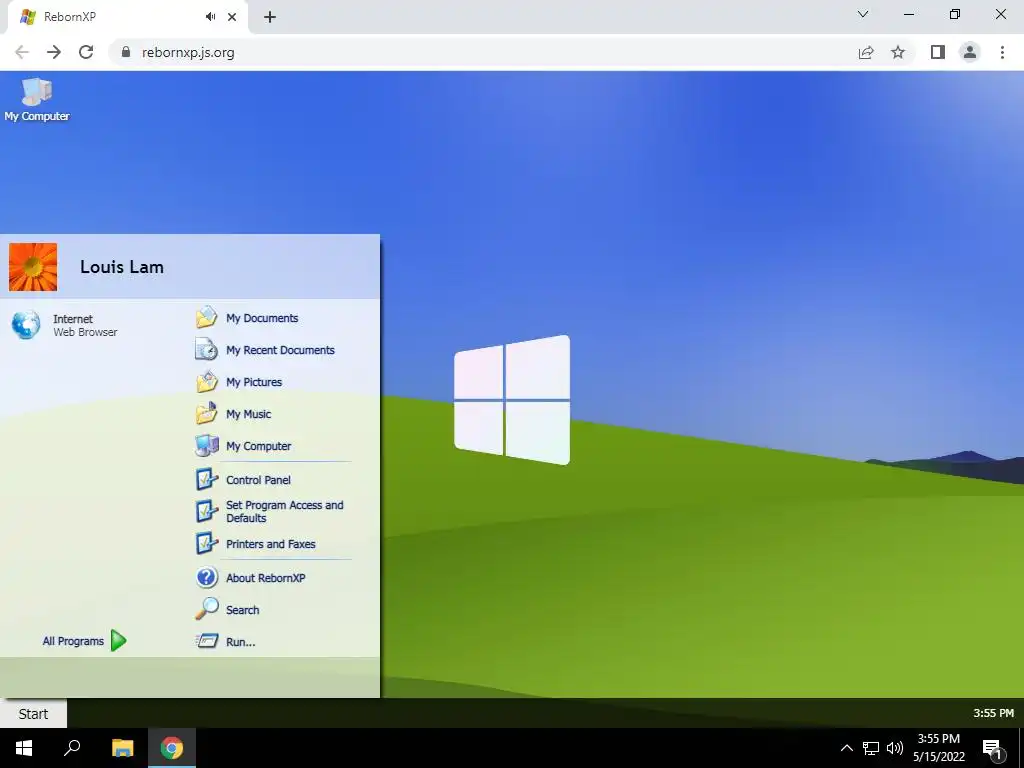The width and height of the screenshot is (1024, 768).
Task: Show hidden tray icons chevron
Action: click(x=846, y=748)
